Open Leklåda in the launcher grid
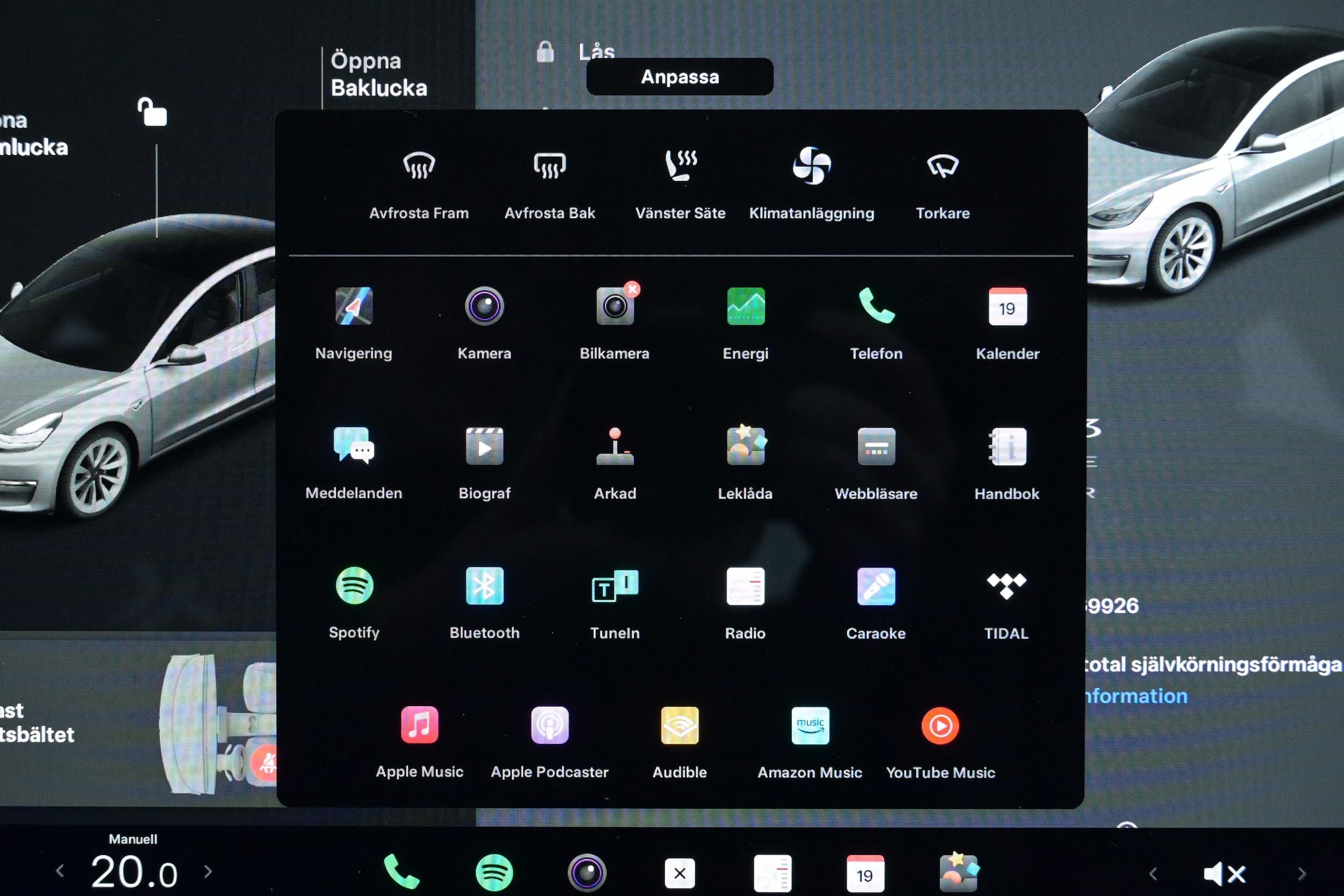 pyautogui.click(x=745, y=463)
